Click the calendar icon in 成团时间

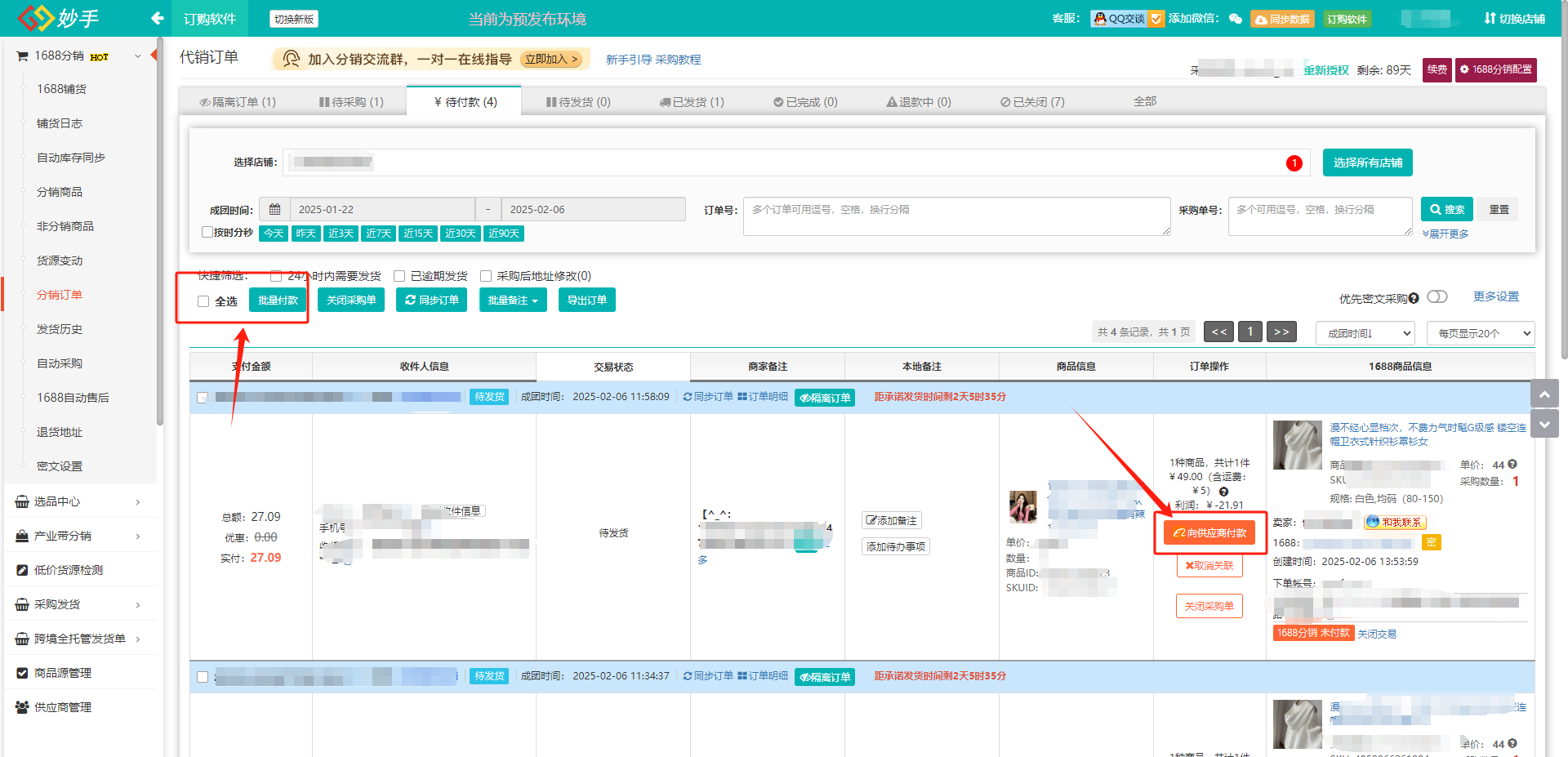(275, 209)
